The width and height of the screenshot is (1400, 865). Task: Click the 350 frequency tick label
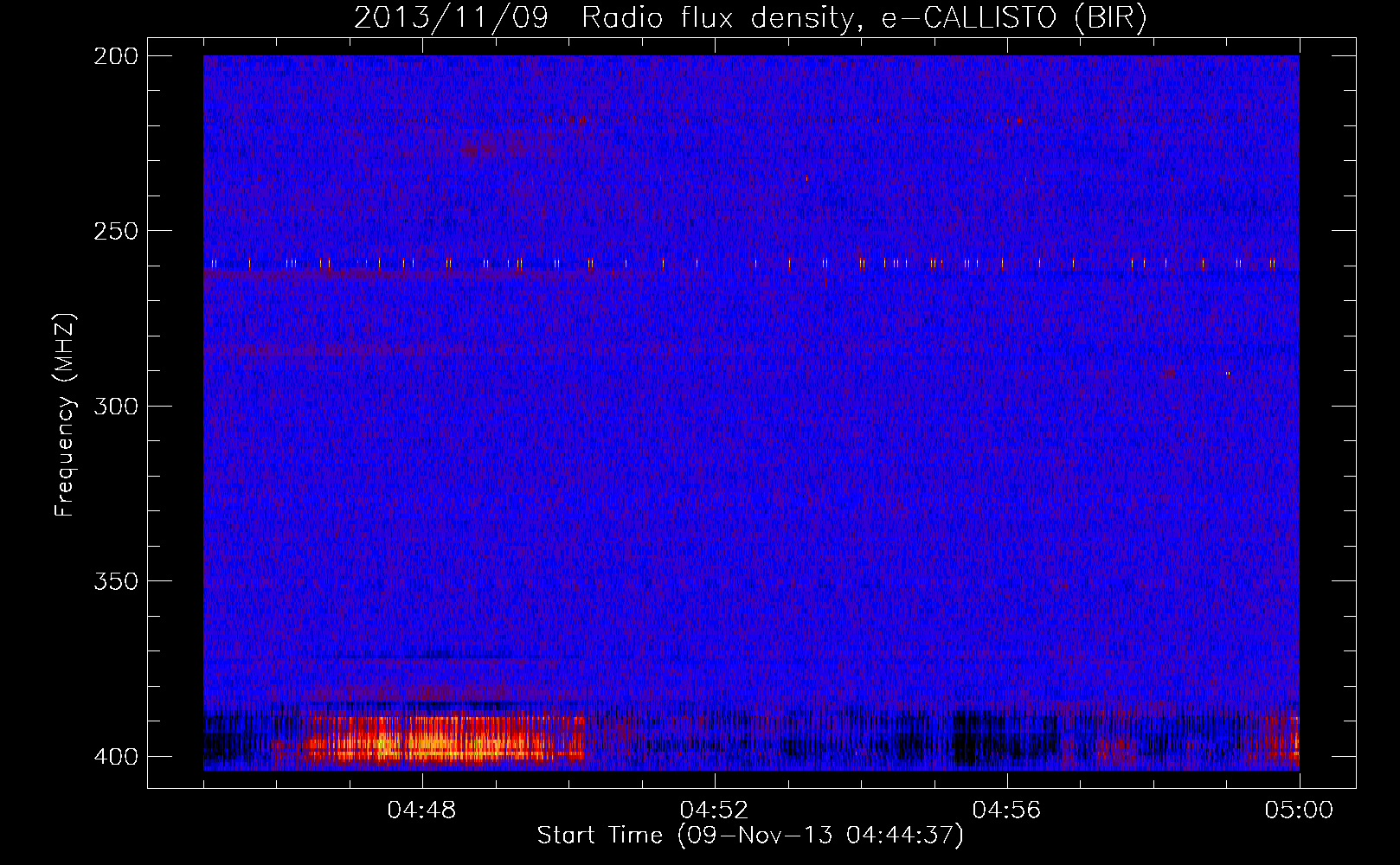point(116,581)
